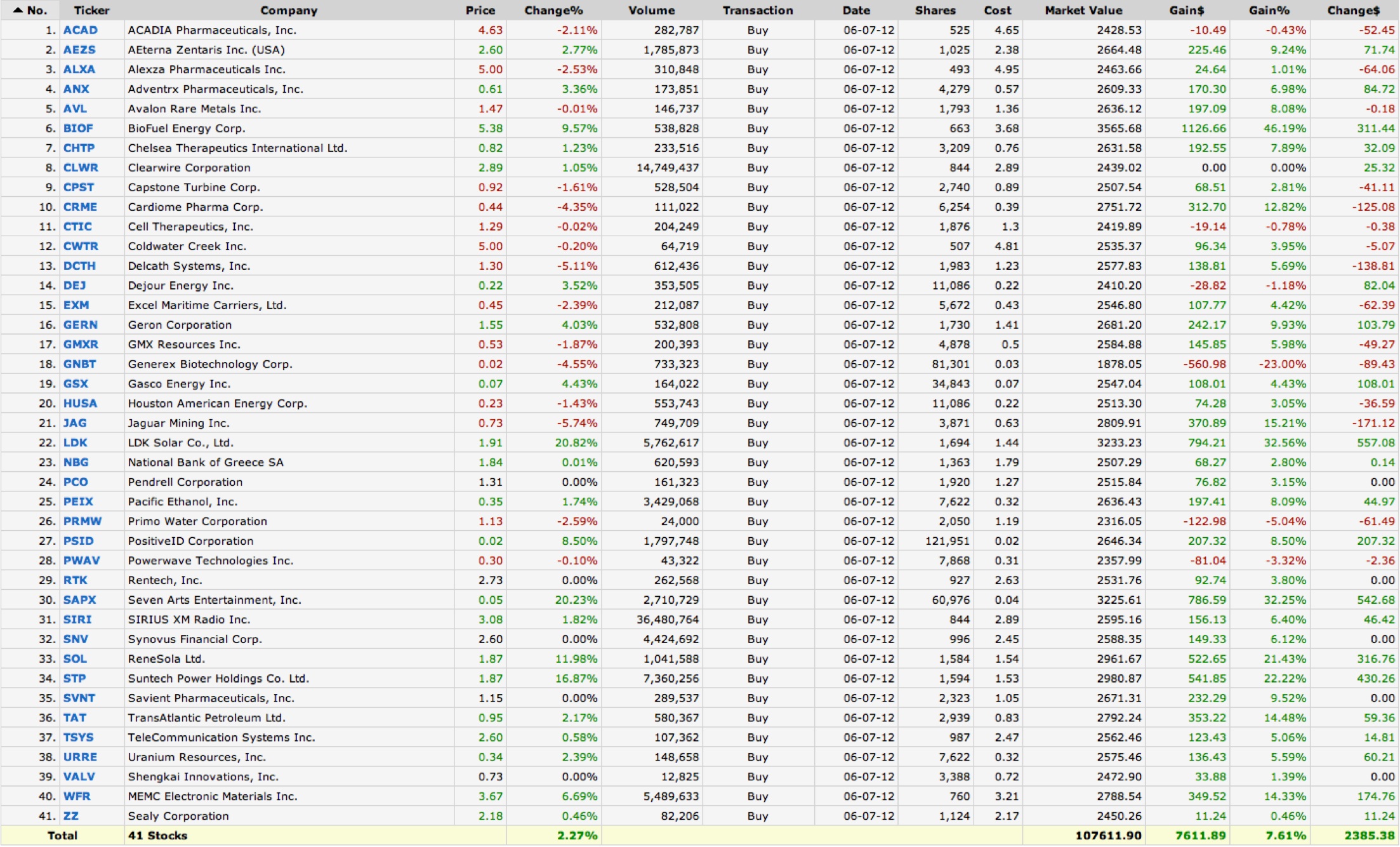This screenshot has height=847, width=1400.
Task: Click the Total market value cell
Action: pos(1108,836)
